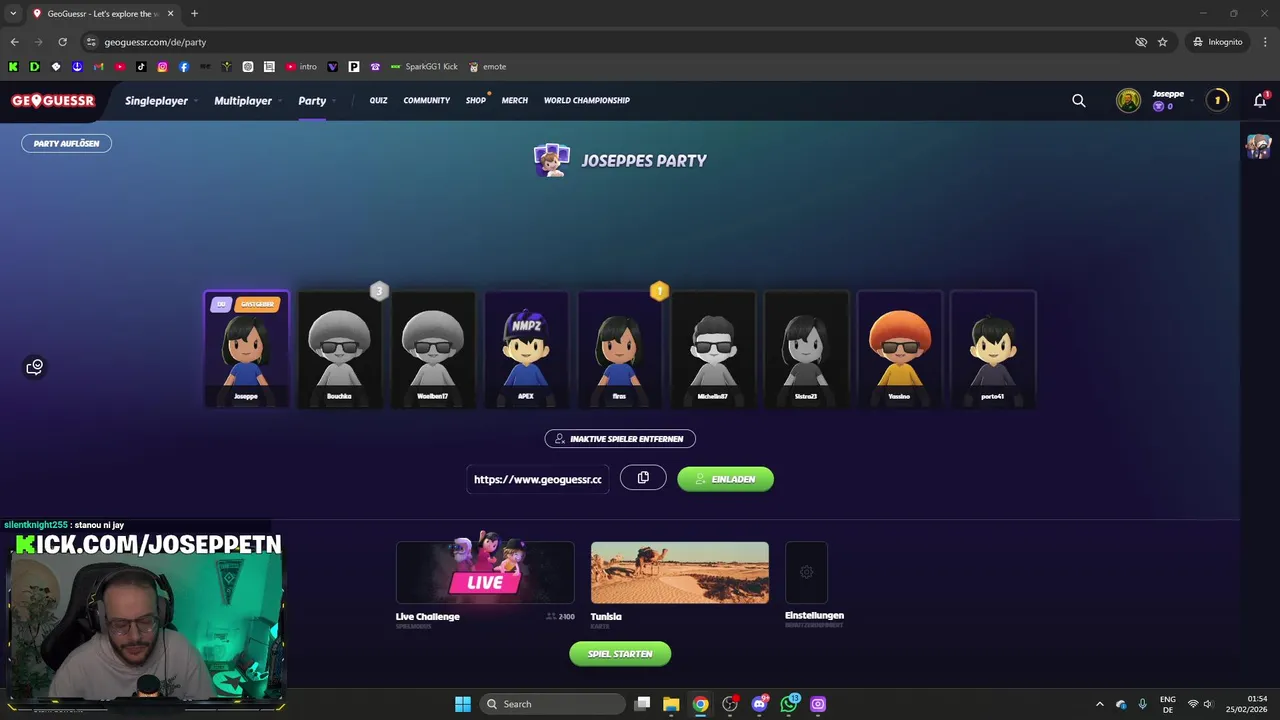1280x720 pixels.
Task: Open the YouTube intro bookmark
Action: click(x=301, y=67)
